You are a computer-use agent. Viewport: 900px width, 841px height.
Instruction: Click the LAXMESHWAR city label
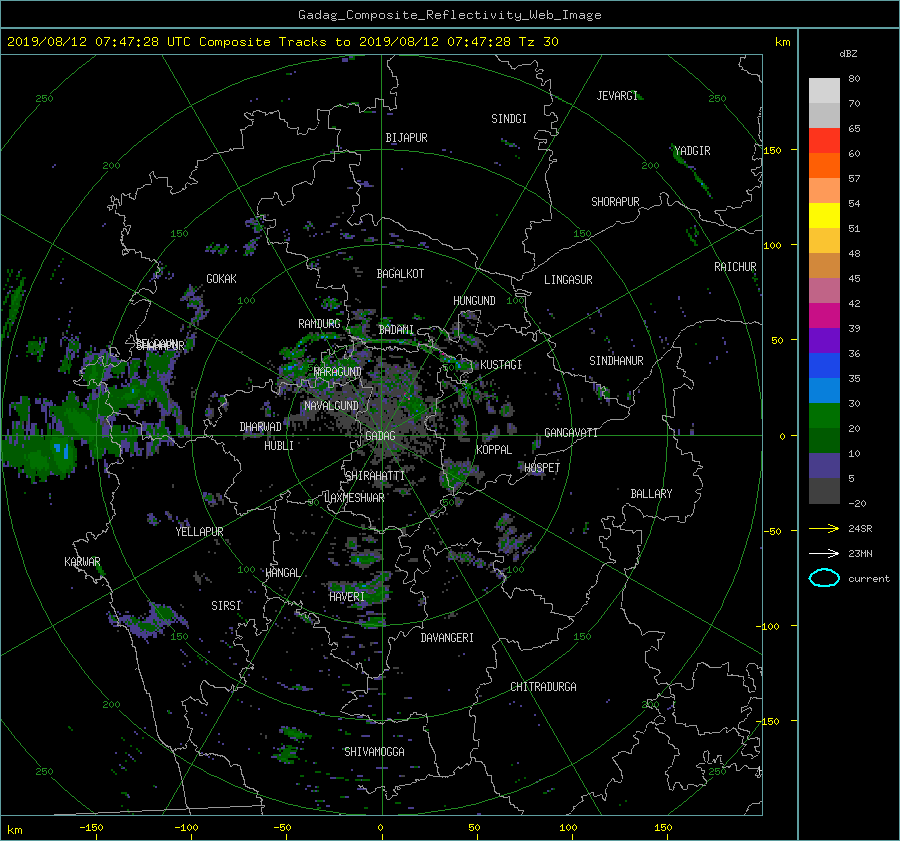click(x=354, y=498)
